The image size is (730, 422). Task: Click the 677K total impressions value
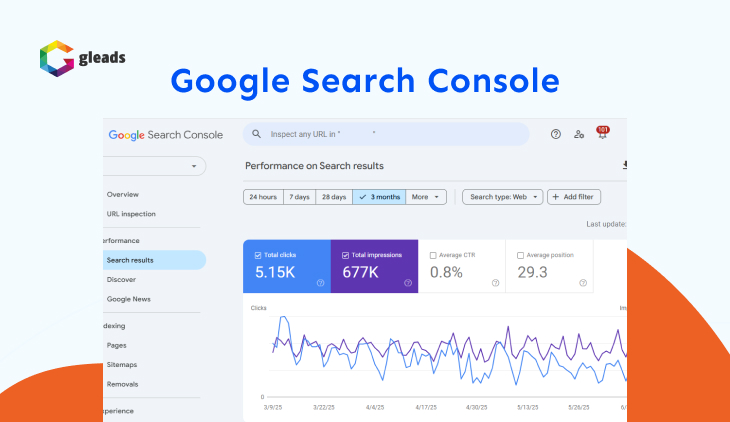coord(360,272)
